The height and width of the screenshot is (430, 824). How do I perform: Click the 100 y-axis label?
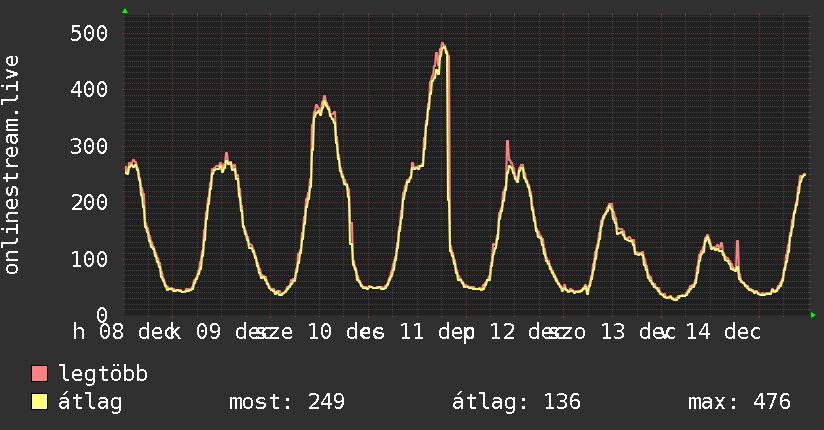[x=89, y=259]
